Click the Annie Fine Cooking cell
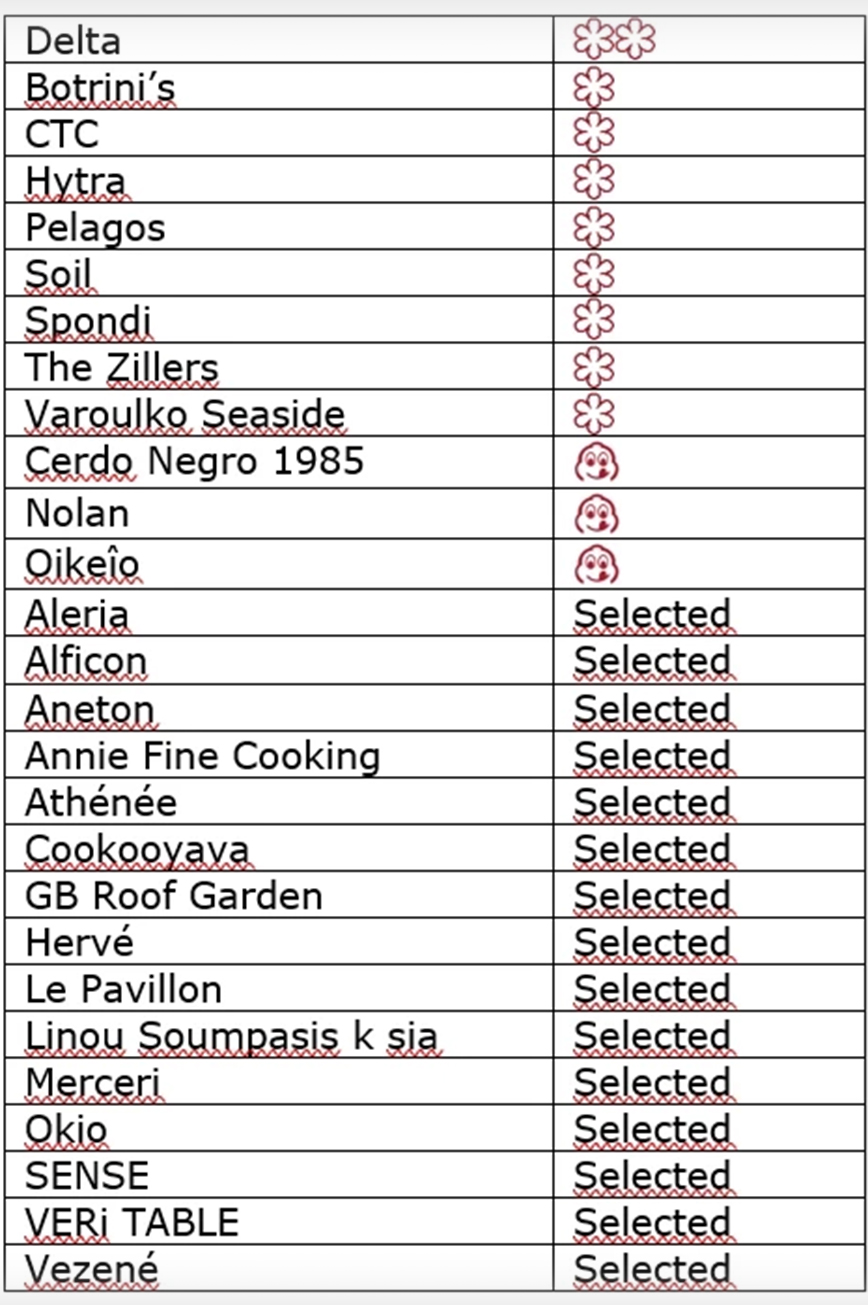 click(x=202, y=755)
